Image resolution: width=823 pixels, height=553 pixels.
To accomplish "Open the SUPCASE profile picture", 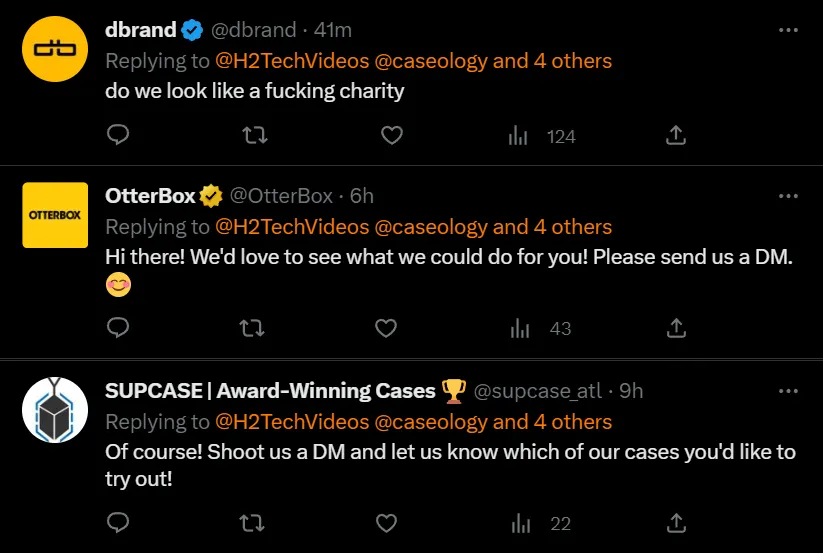I will point(56,410).
